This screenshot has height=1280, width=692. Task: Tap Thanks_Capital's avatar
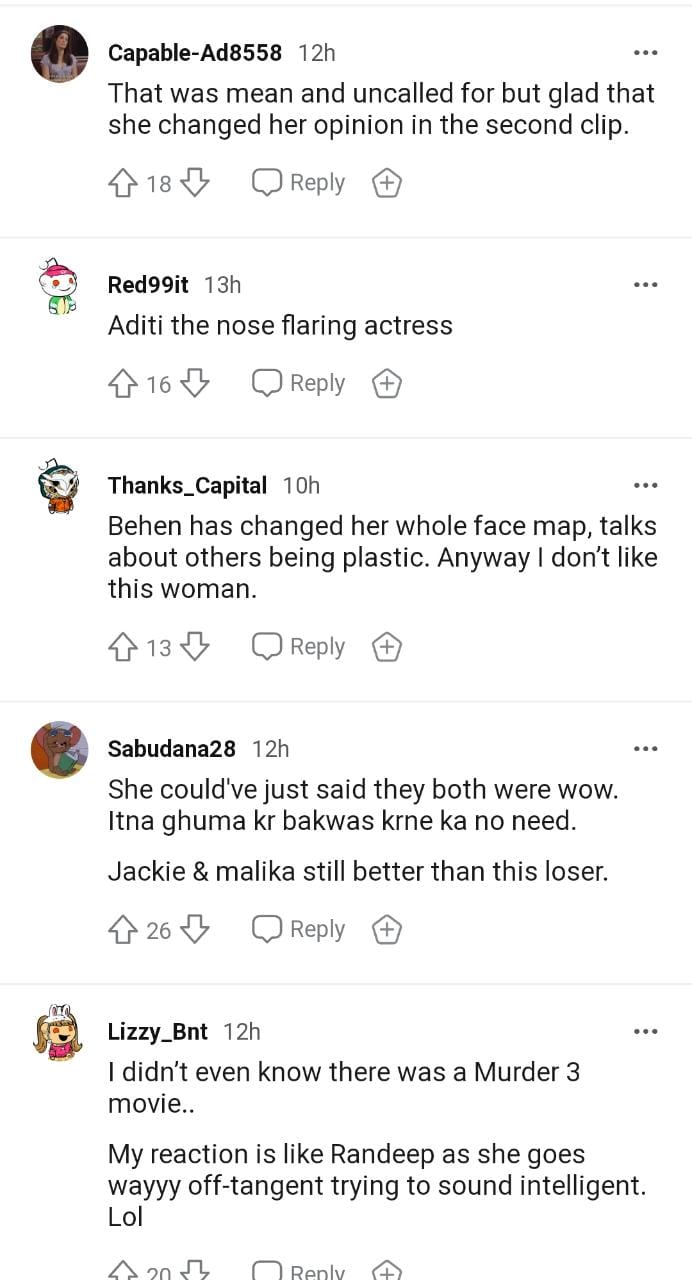tap(59, 486)
